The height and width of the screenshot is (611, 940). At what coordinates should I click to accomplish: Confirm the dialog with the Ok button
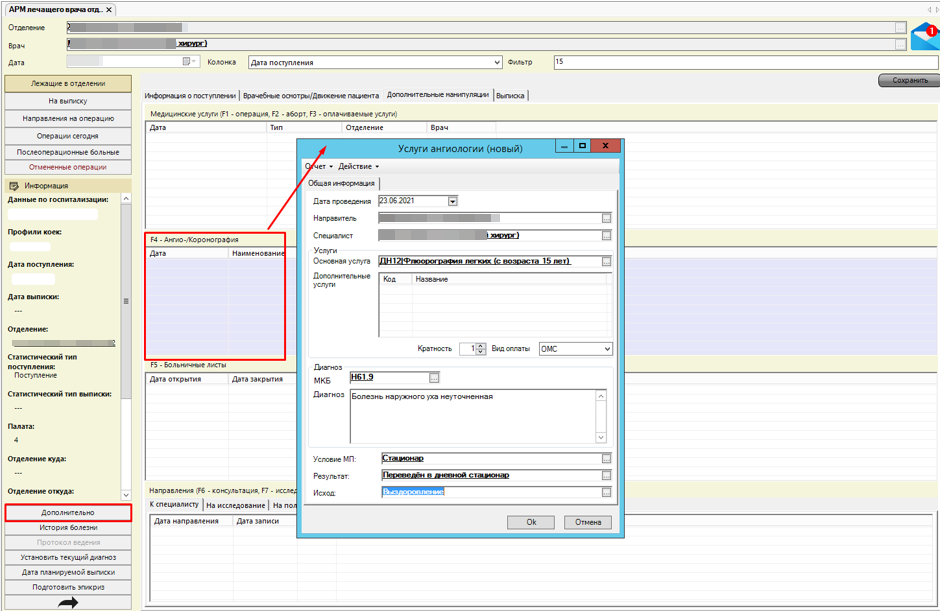coord(531,522)
